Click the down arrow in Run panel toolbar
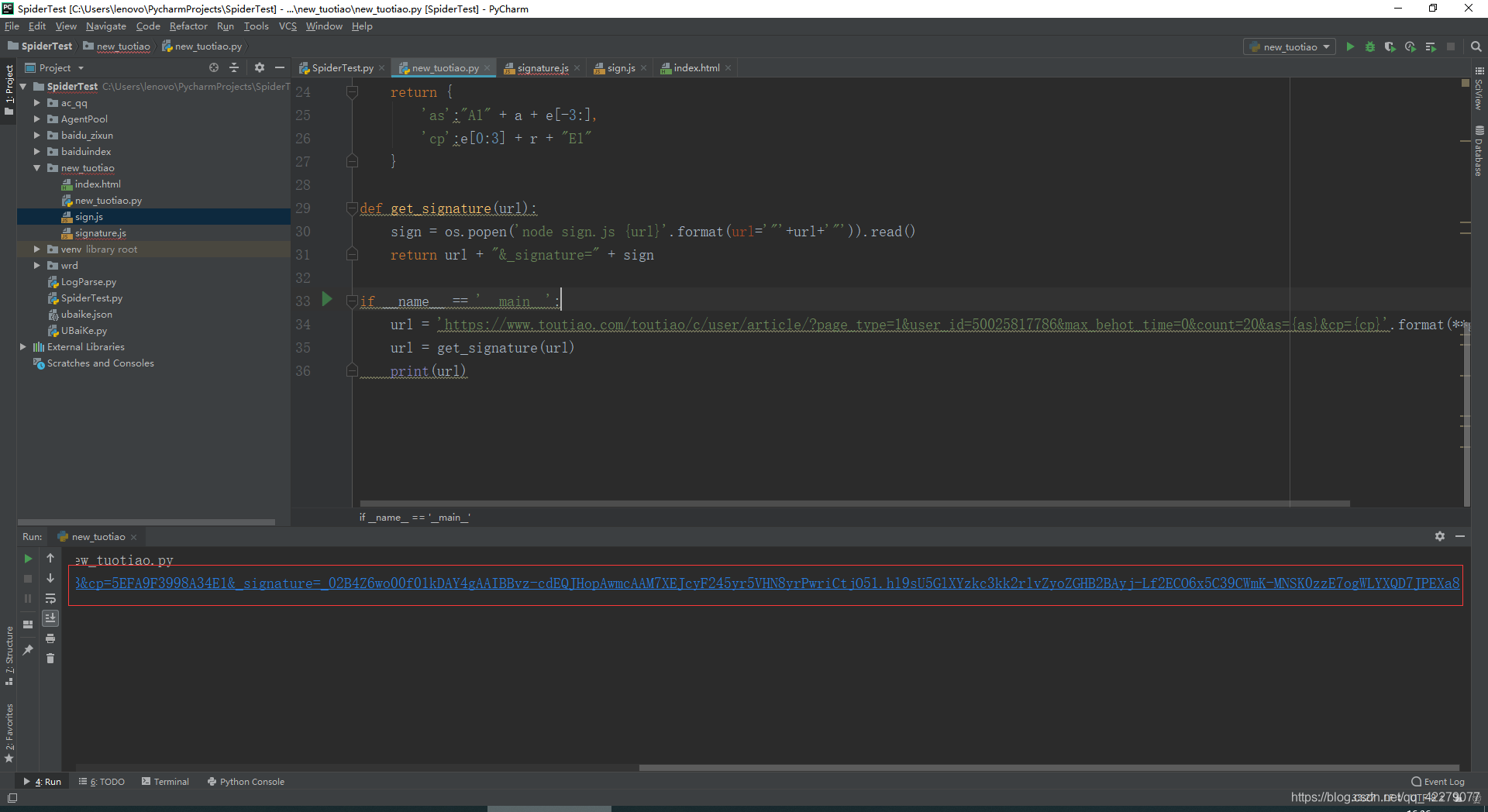Screen dimensions: 1488x812 (50, 578)
